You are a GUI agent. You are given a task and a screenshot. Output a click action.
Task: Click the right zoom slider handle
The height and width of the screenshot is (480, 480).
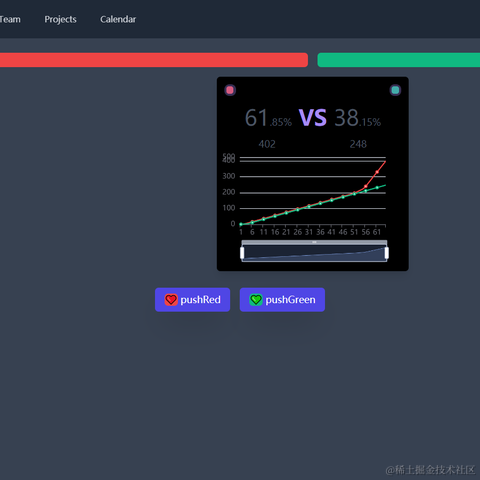click(387, 253)
